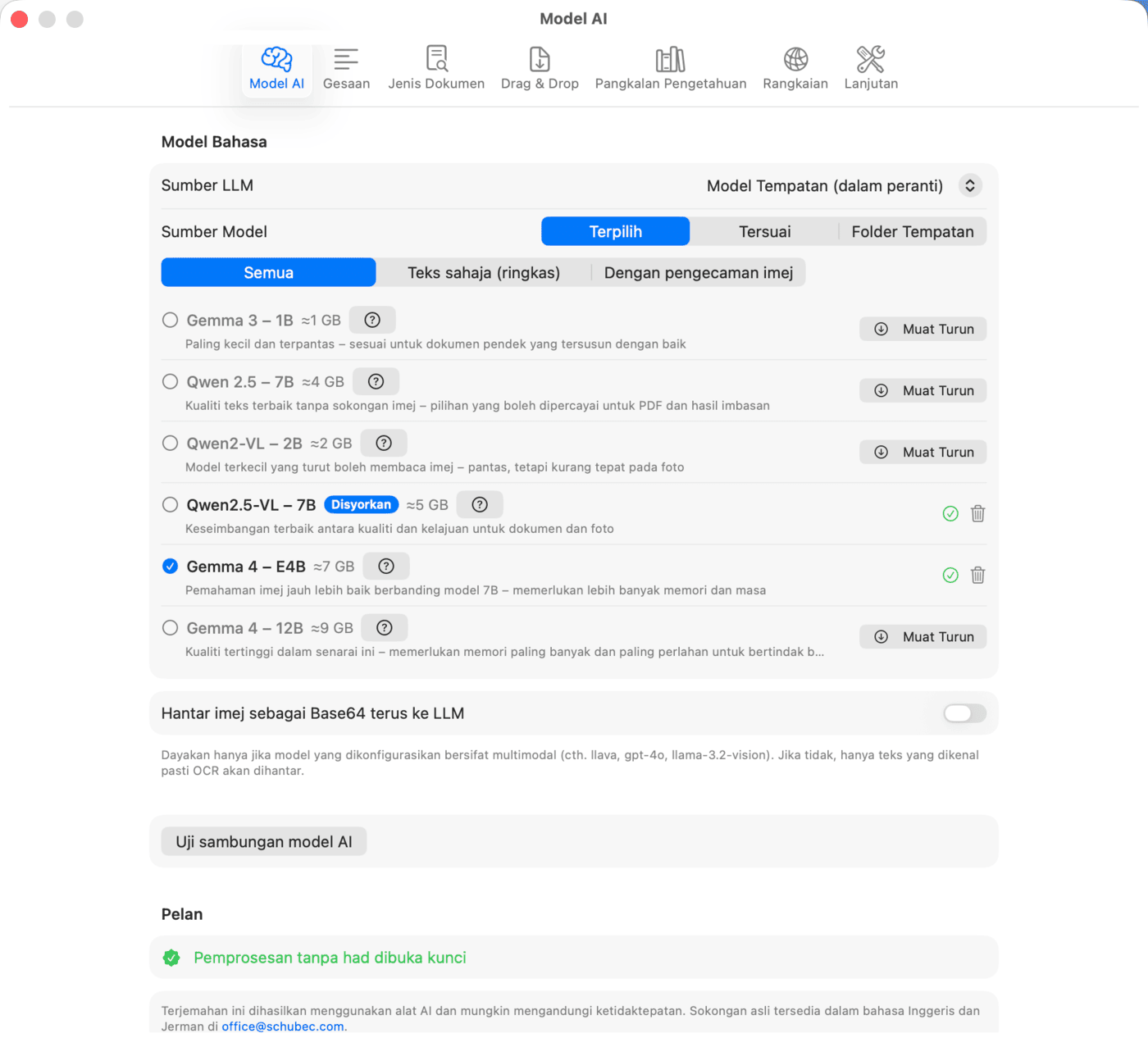Show Semua models filter
Image resolution: width=1148 pixels, height=1047 pixels.
pyautogui.click(x=268, y=272)
